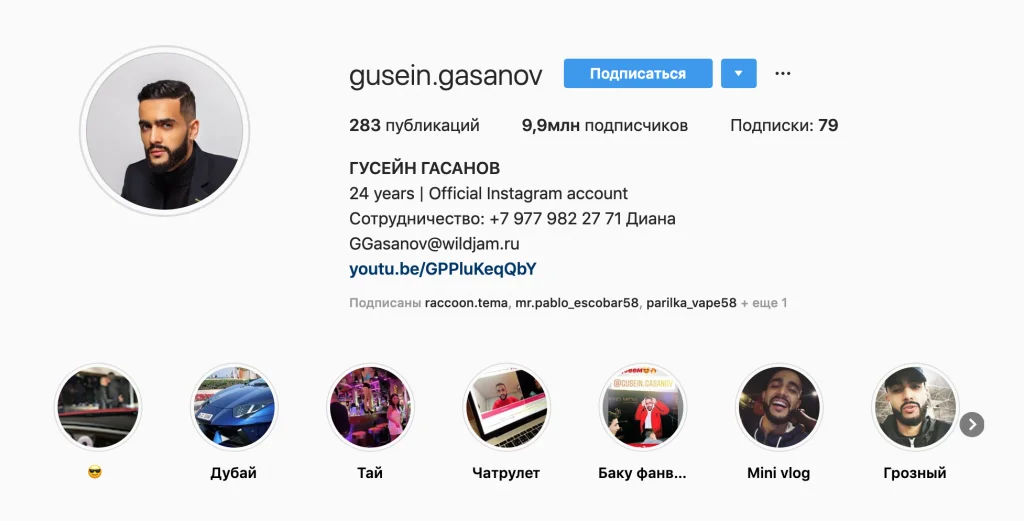Click the 283 публикаций posts count
The width and height of the screenshot is (1024, 521).
click(415, 125)
